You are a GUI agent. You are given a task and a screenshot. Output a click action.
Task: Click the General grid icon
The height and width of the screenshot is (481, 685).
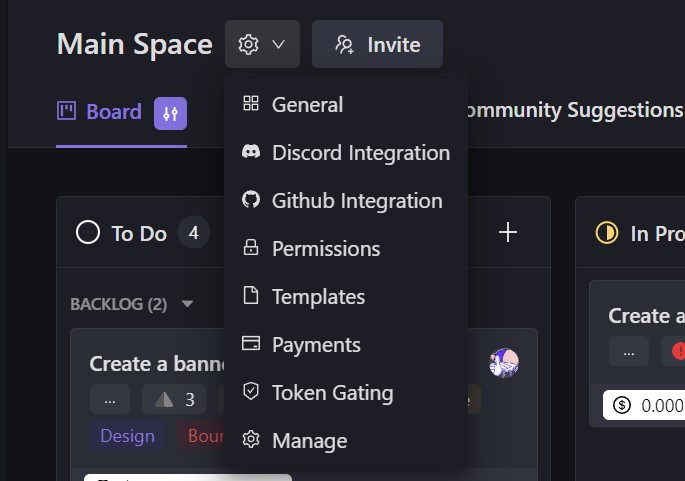[x=251, y=105]
